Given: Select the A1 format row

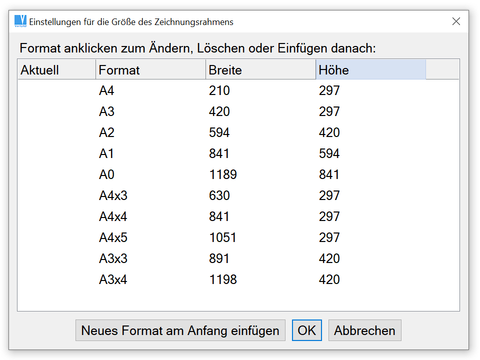Looking at the screenshot, I should (238, 153).
